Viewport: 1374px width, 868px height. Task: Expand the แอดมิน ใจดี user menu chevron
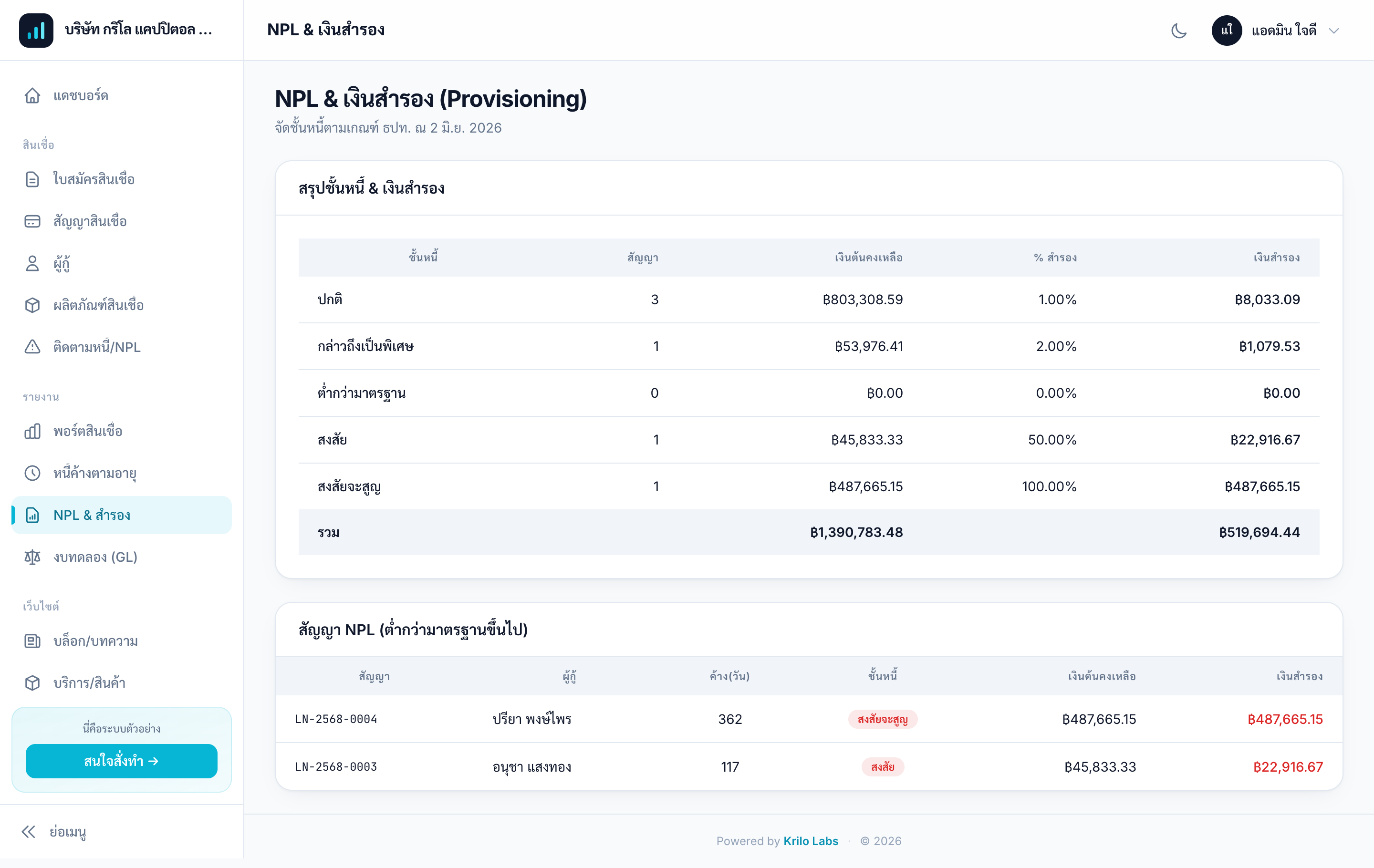[1334, 31]
